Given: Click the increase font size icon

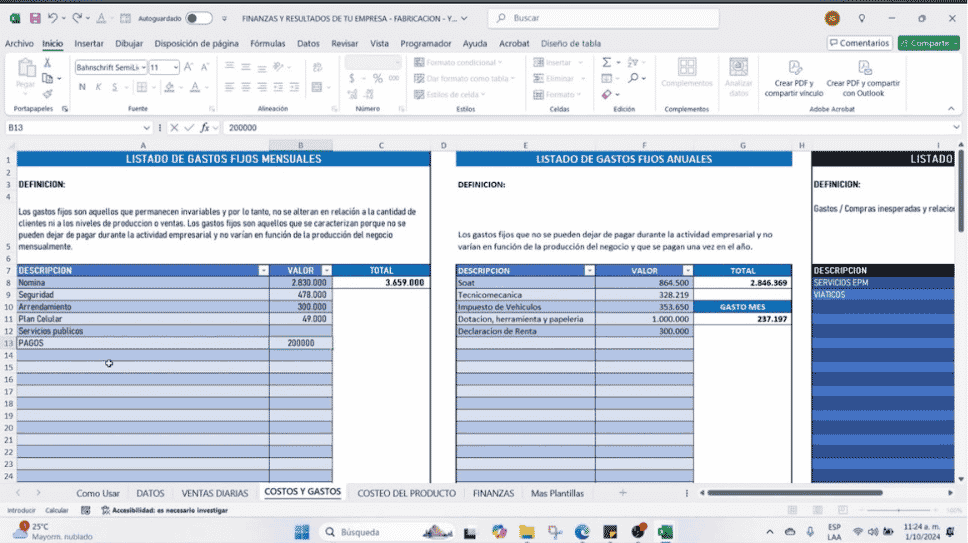Looking at the screenshot, I should (x=189, y=67).
